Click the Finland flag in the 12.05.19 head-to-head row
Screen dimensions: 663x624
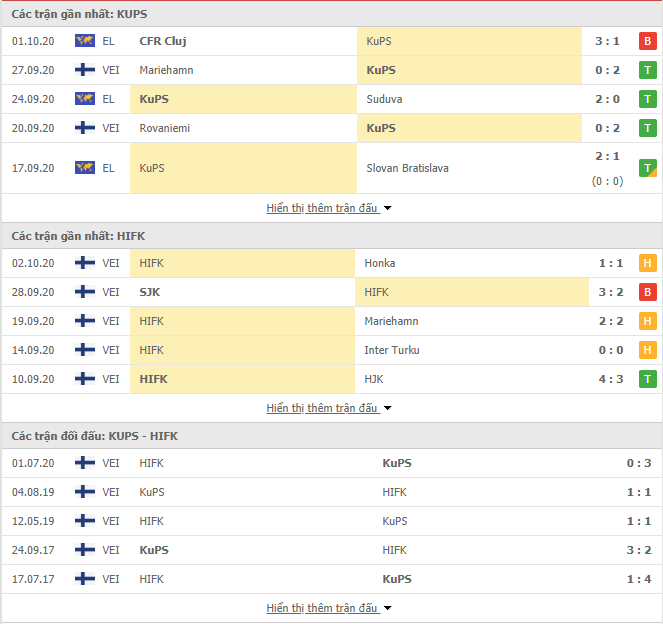point(85,520)
